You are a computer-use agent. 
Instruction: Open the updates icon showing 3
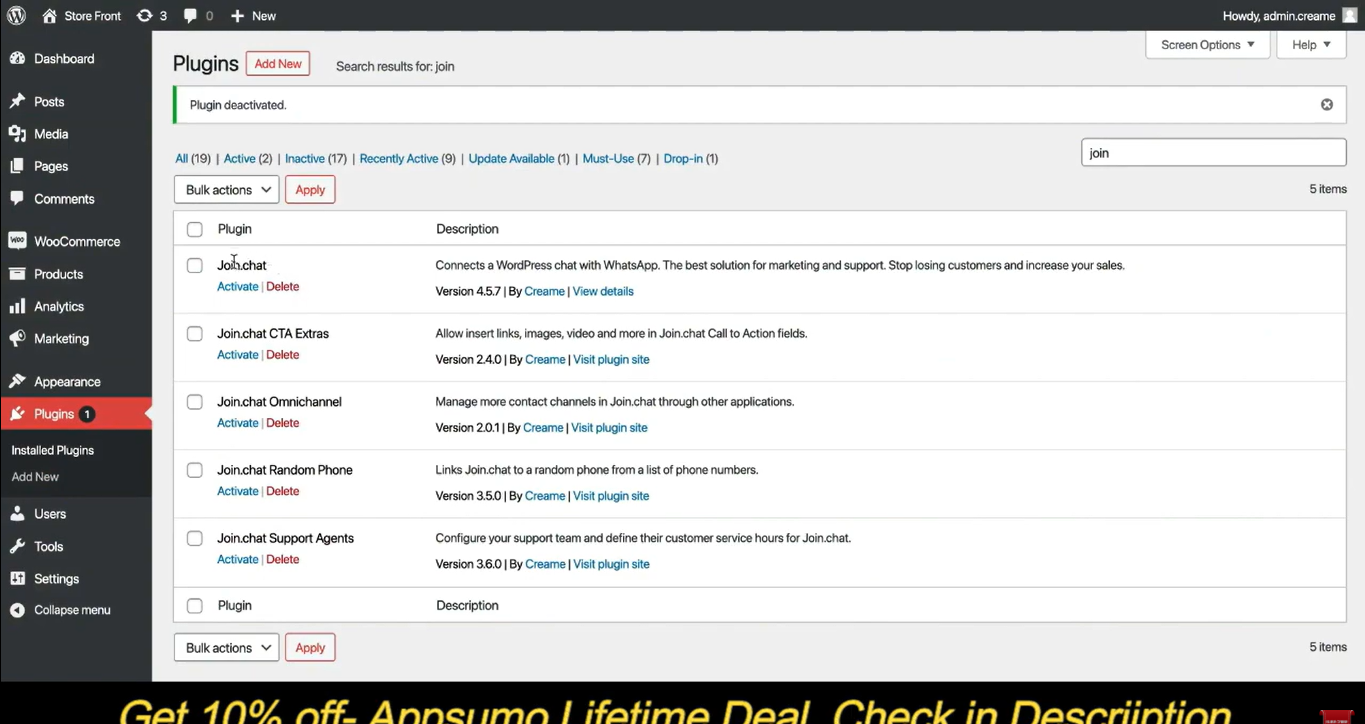145,16
